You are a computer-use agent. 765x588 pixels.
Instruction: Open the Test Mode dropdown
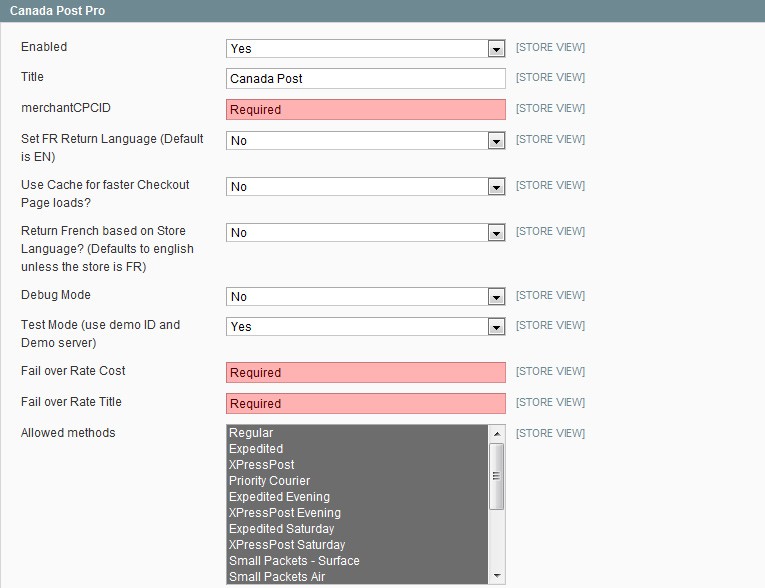[365, 326]
